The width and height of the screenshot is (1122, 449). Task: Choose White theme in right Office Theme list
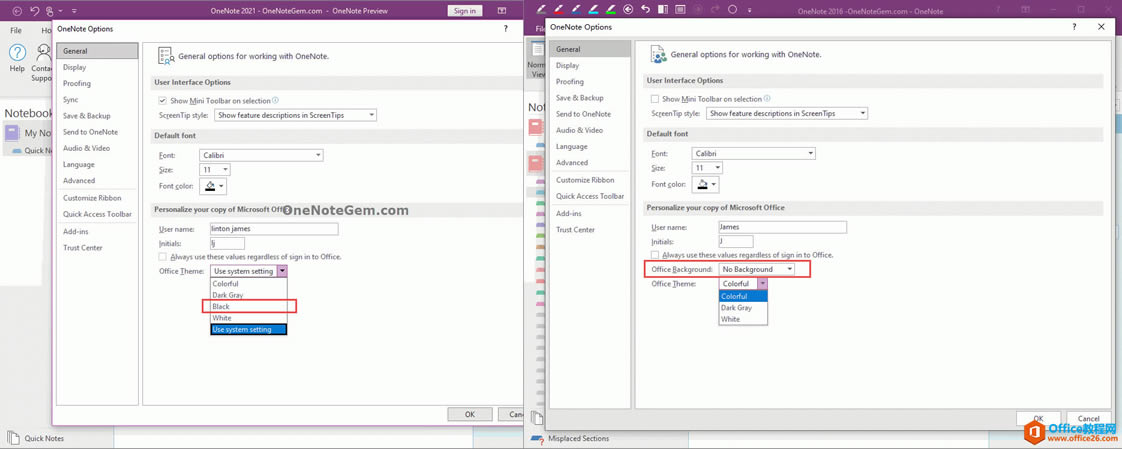(x=743, y=319)
